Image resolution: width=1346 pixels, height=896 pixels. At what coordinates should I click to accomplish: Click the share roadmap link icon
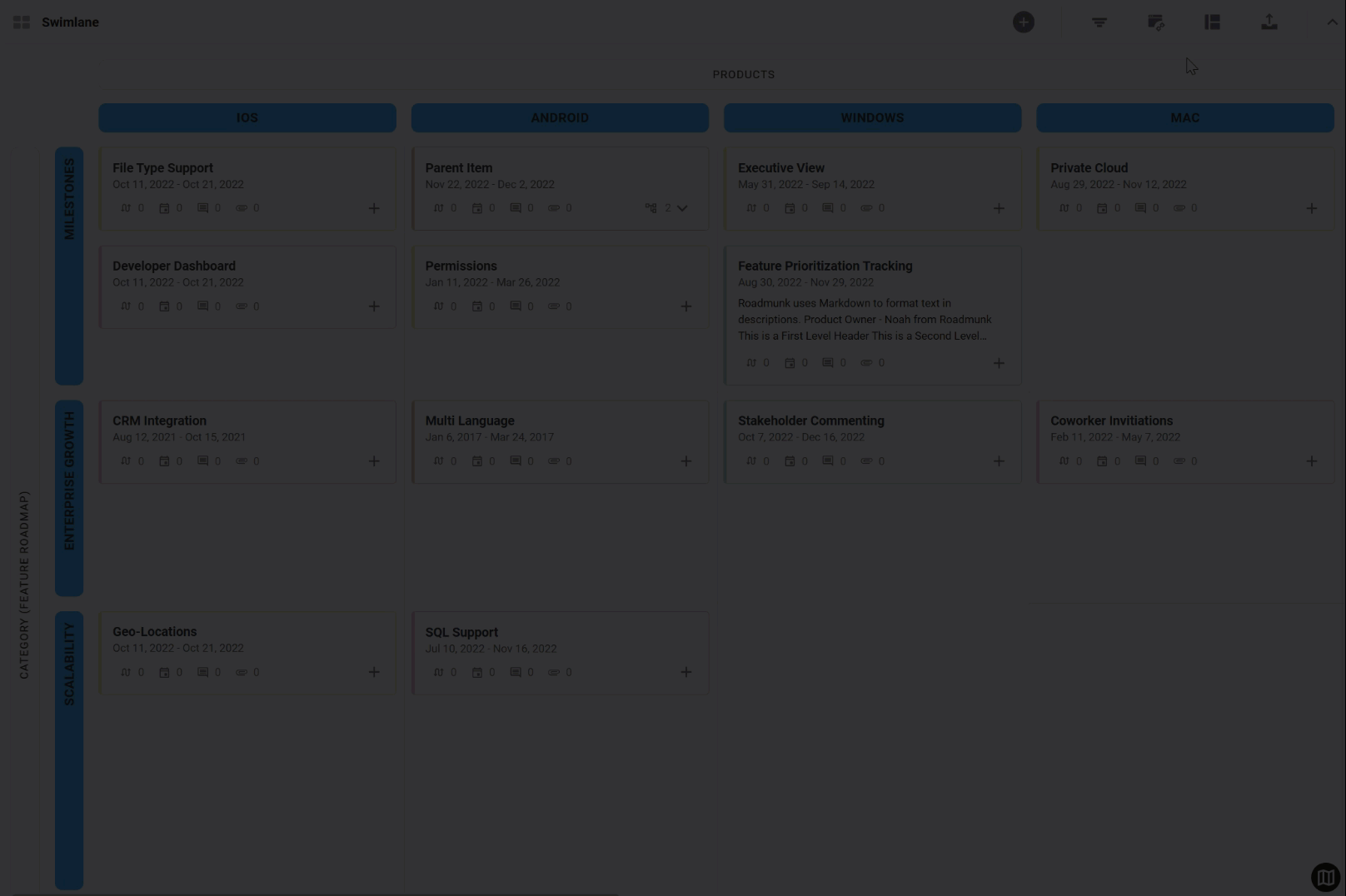click(1156, 22)
